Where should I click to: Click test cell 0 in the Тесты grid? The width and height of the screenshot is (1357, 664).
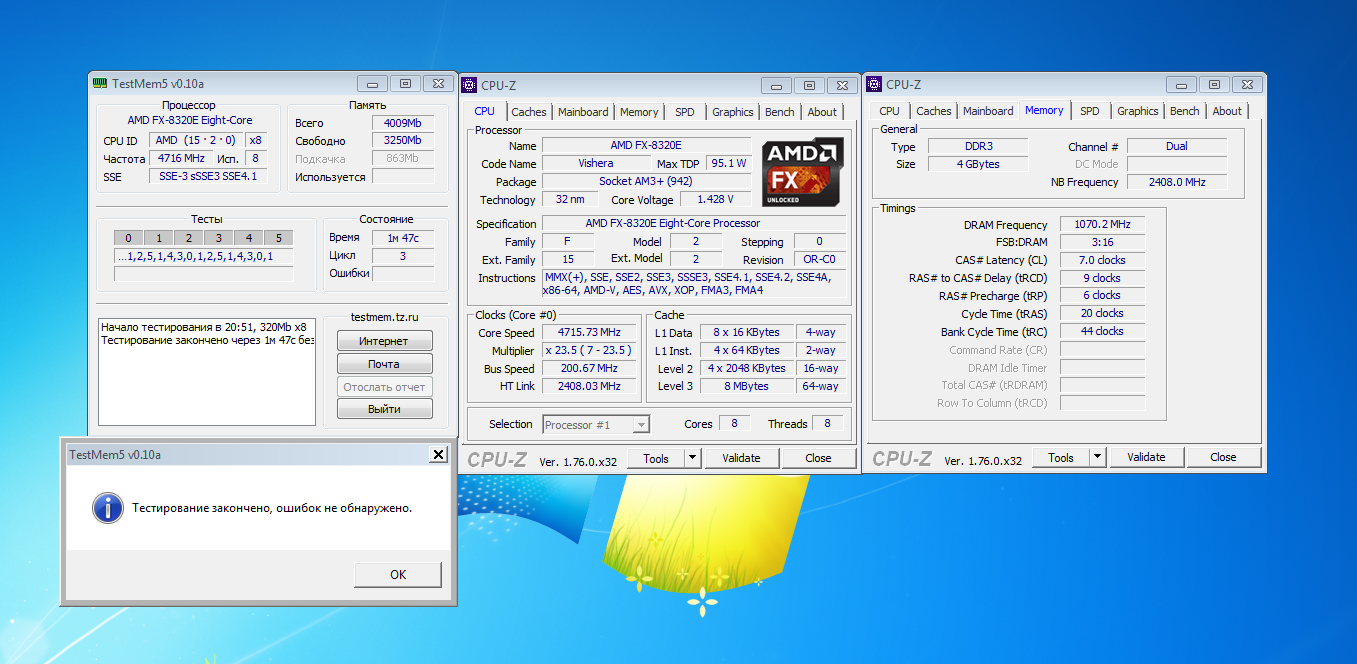coord(128,238)
